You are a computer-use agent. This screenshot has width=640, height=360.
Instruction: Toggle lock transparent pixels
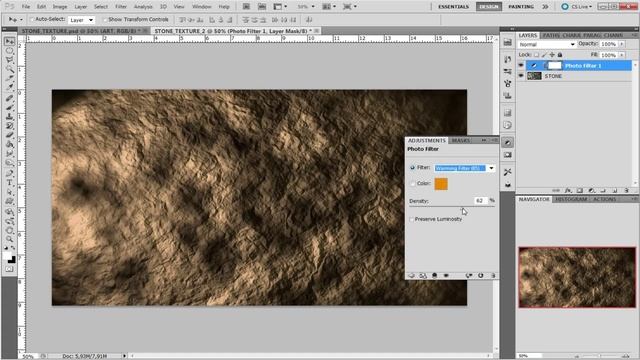click(x=536, y=55)
